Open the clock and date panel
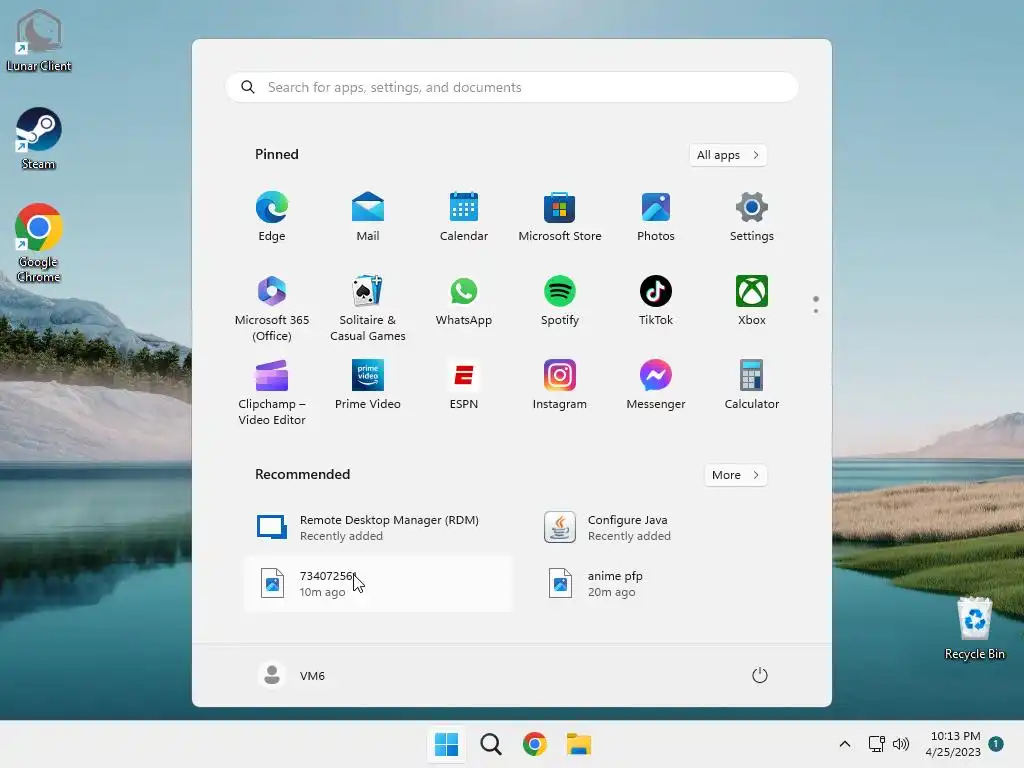 point(953,744)
